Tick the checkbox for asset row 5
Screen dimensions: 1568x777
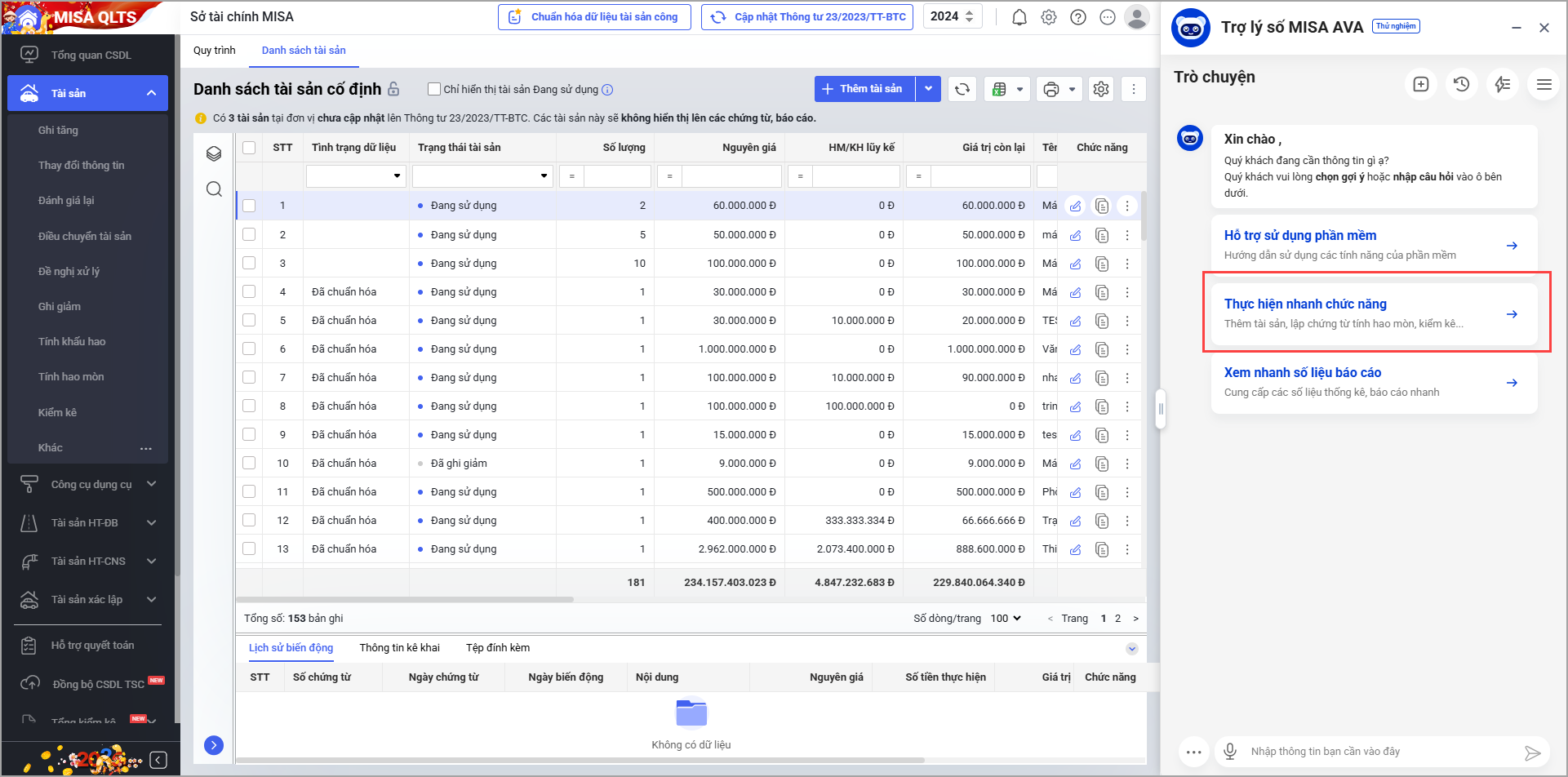point(249,321)
